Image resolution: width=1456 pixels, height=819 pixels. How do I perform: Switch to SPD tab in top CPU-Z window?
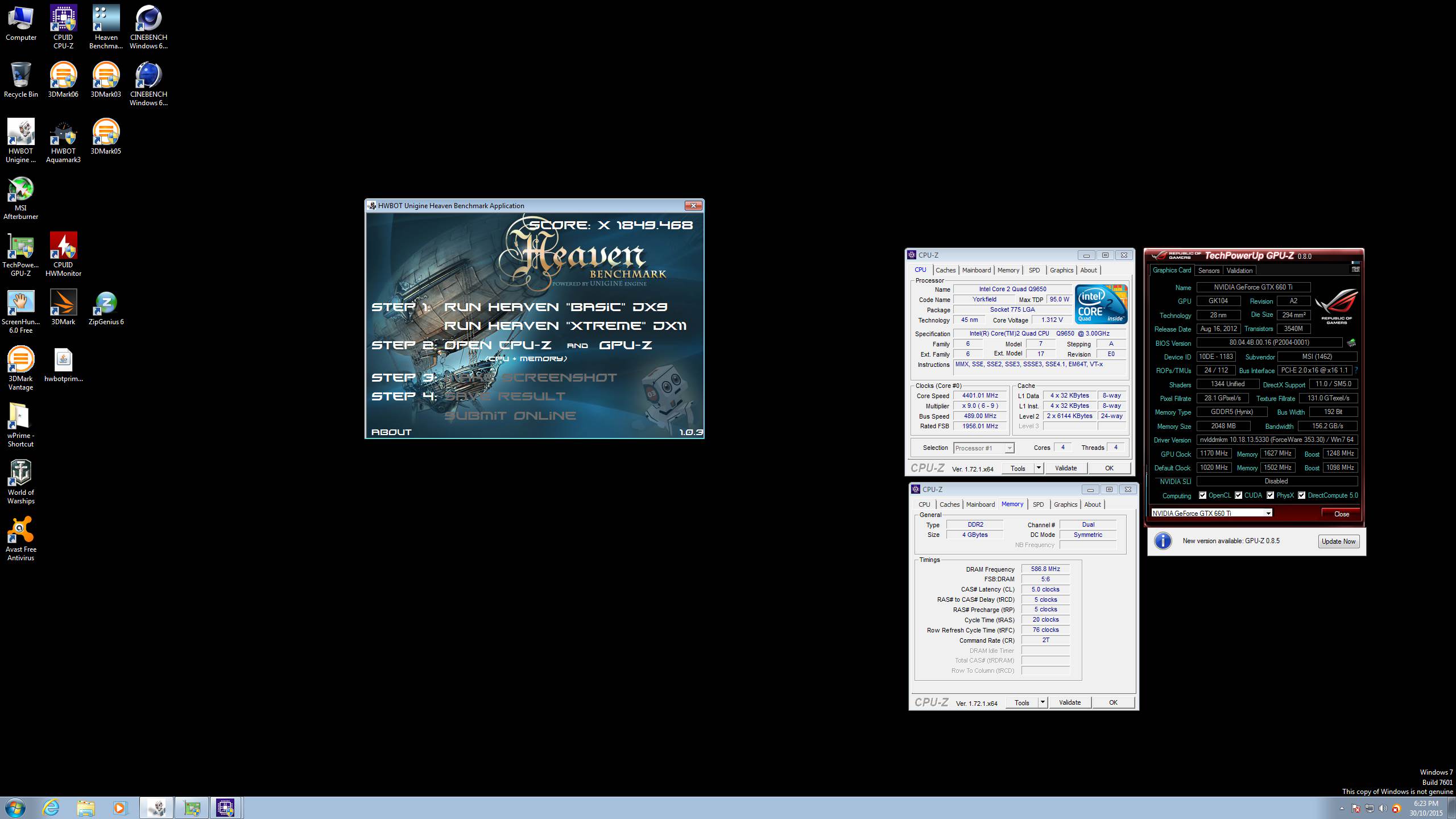[x=1034, y=270]
